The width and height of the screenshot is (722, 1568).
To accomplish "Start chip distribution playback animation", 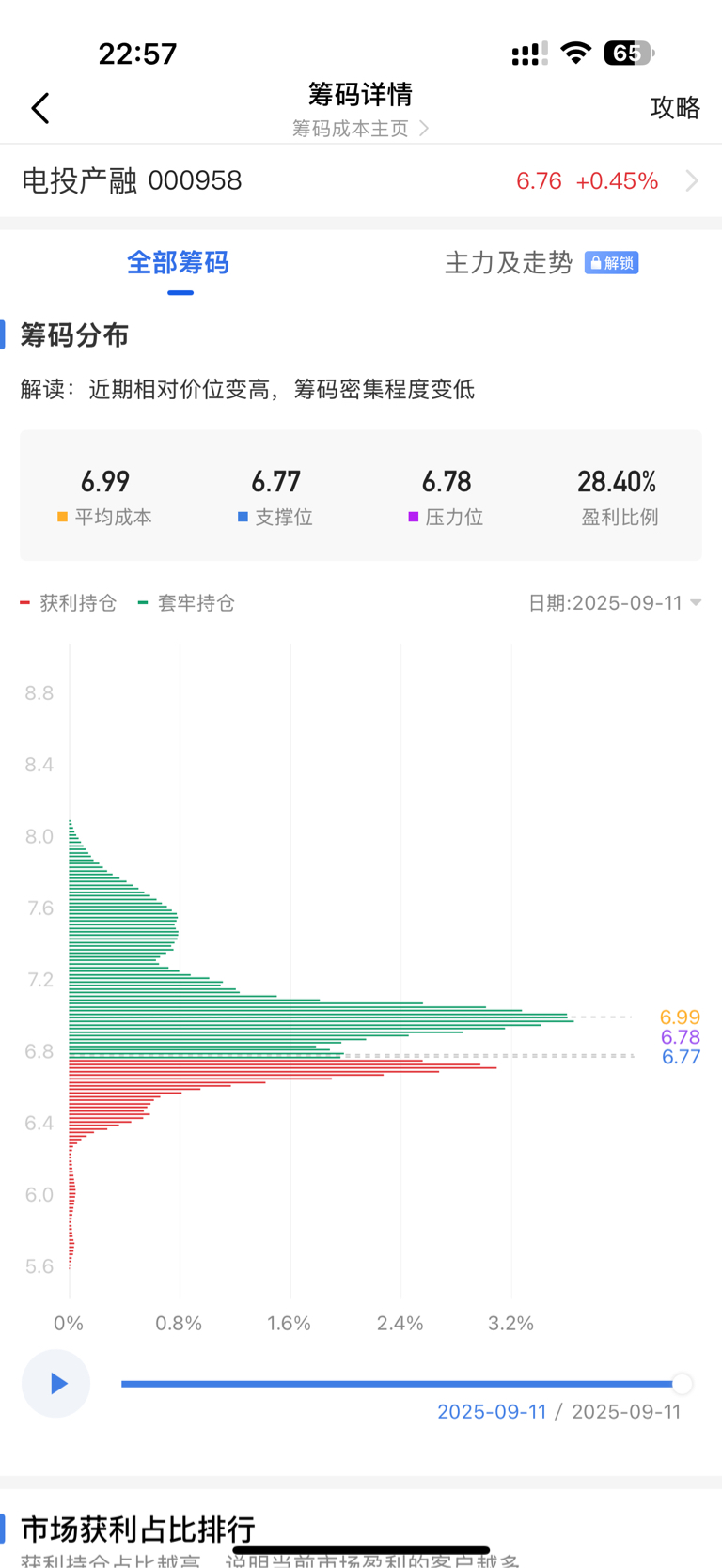I will [x=56, y=1383].
